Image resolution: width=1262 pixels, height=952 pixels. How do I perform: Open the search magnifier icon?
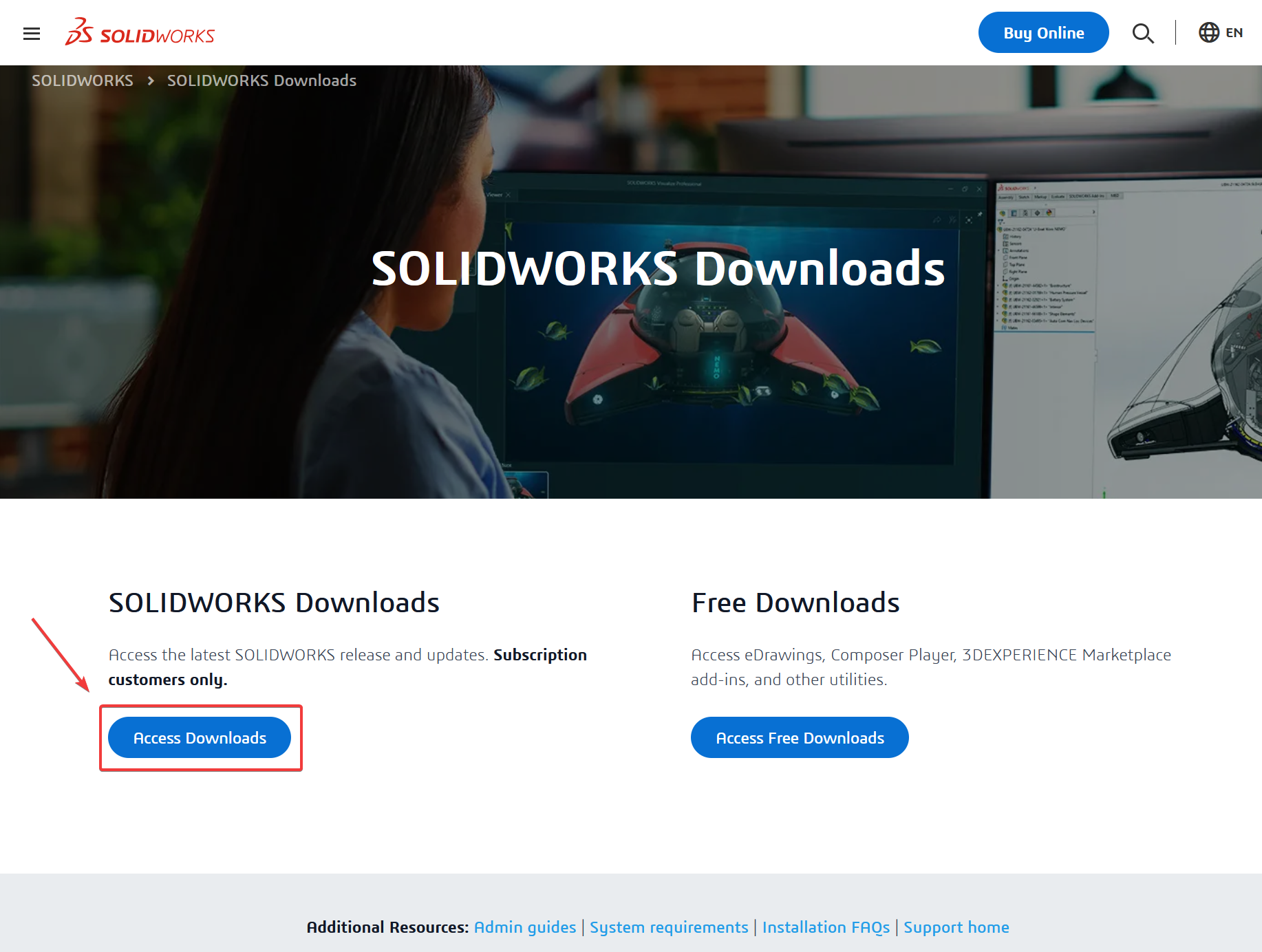coord(1143,33)
